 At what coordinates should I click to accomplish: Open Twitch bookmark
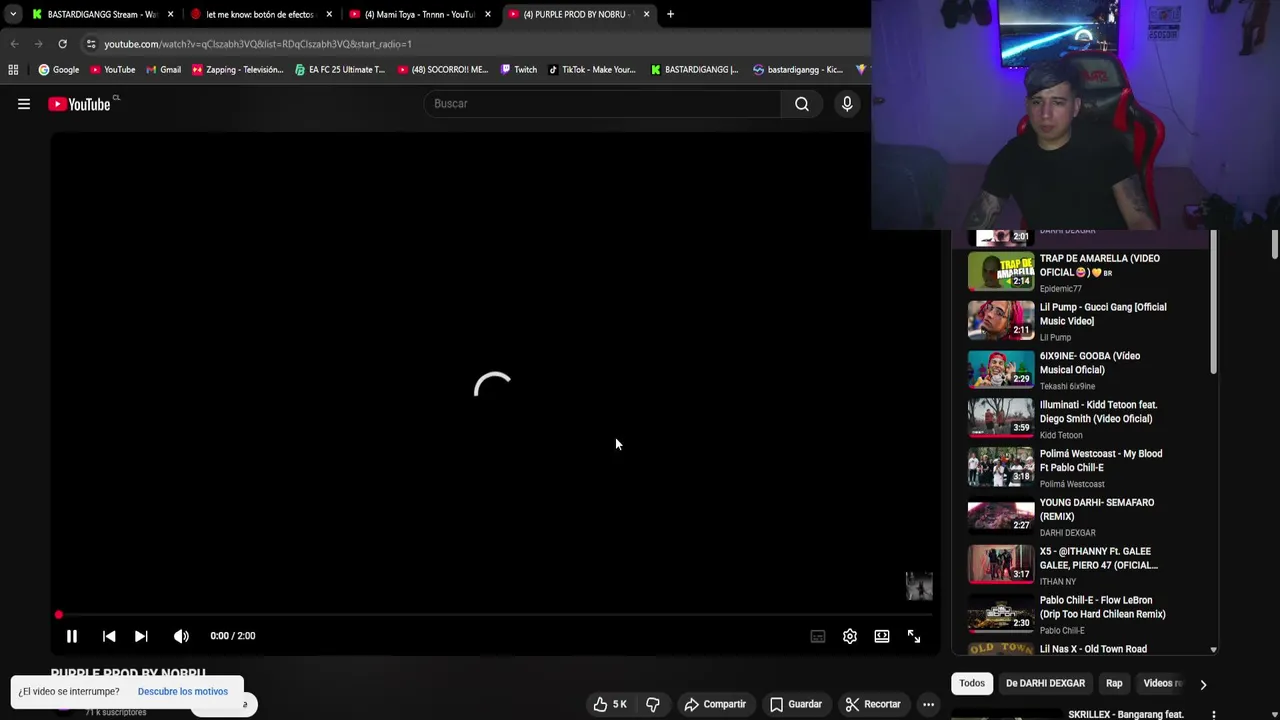(519, 70)
